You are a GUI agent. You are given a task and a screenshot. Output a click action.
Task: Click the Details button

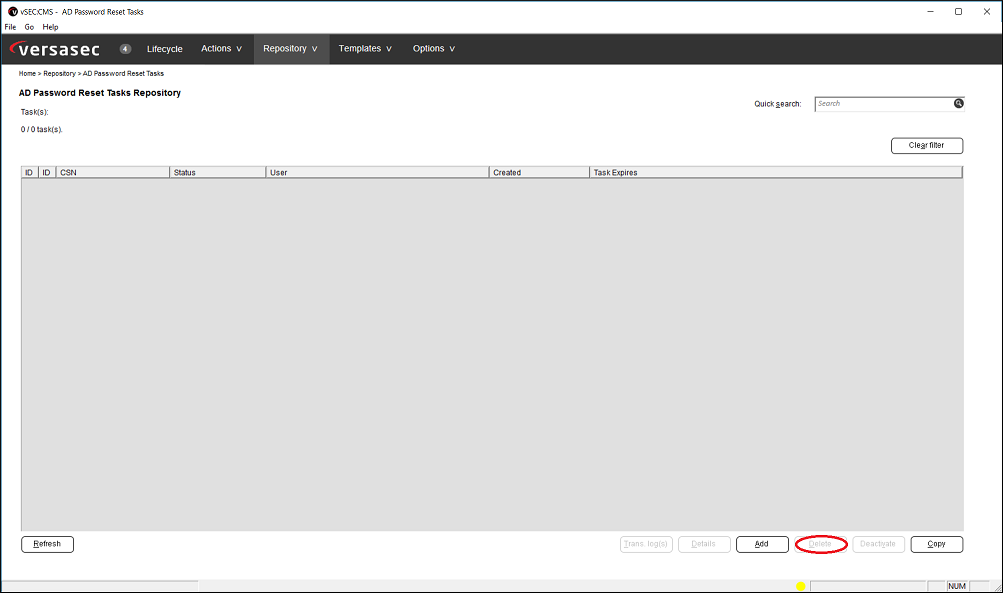click(704, 544)
